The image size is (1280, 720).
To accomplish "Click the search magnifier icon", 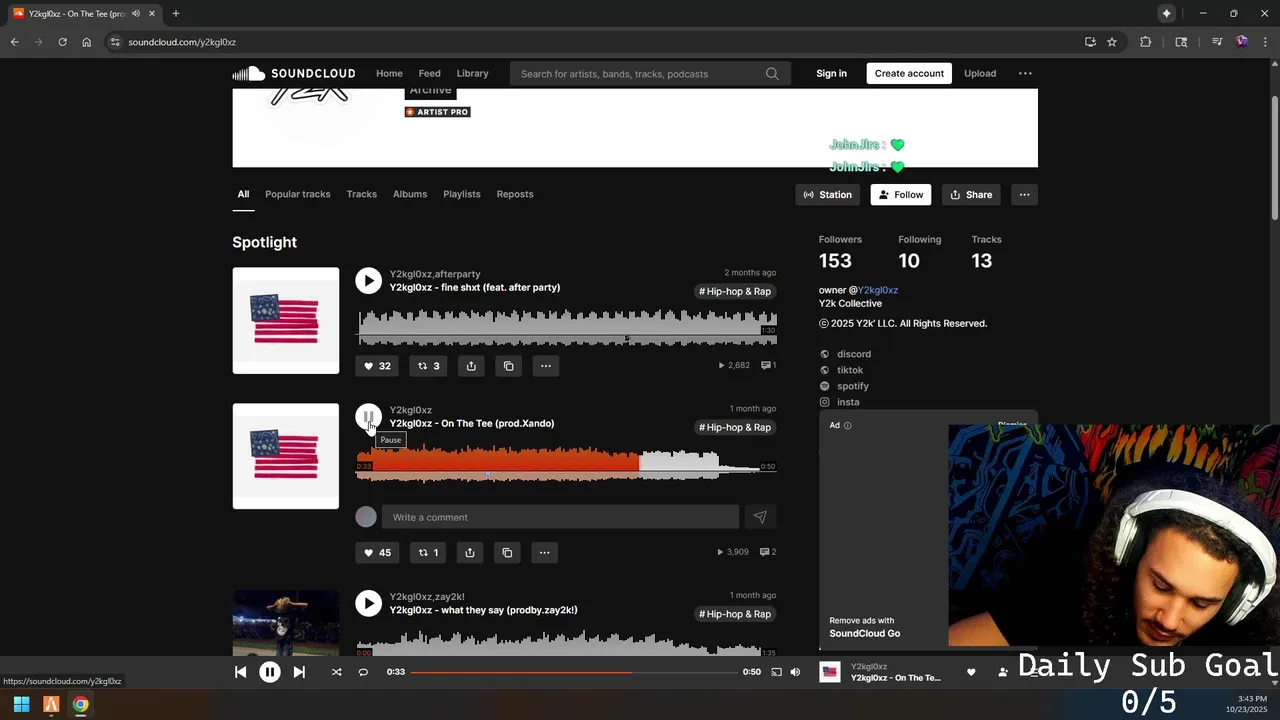I will point(772,74).
